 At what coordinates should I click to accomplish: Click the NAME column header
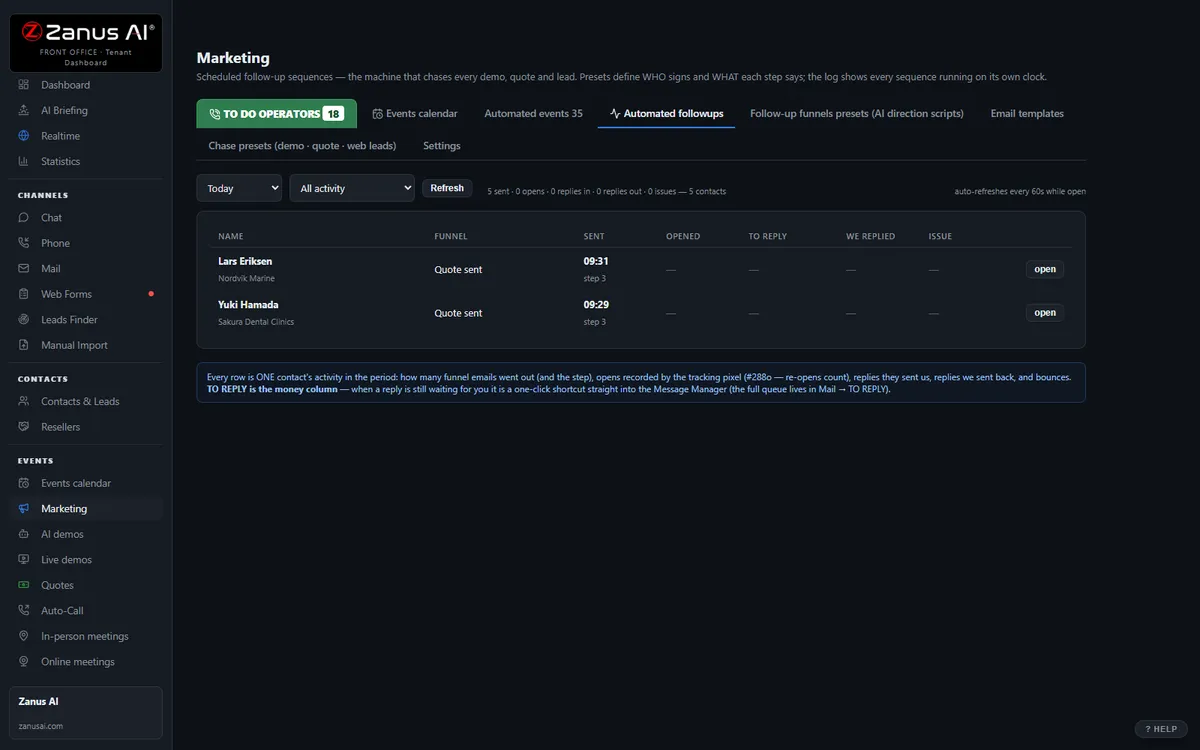coord(231,236)
